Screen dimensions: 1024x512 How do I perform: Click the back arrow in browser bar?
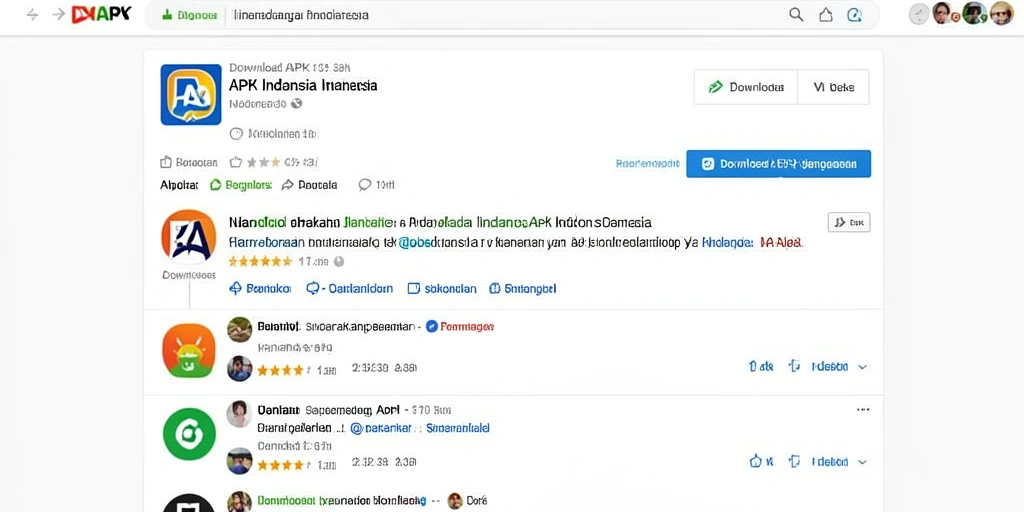32,14
